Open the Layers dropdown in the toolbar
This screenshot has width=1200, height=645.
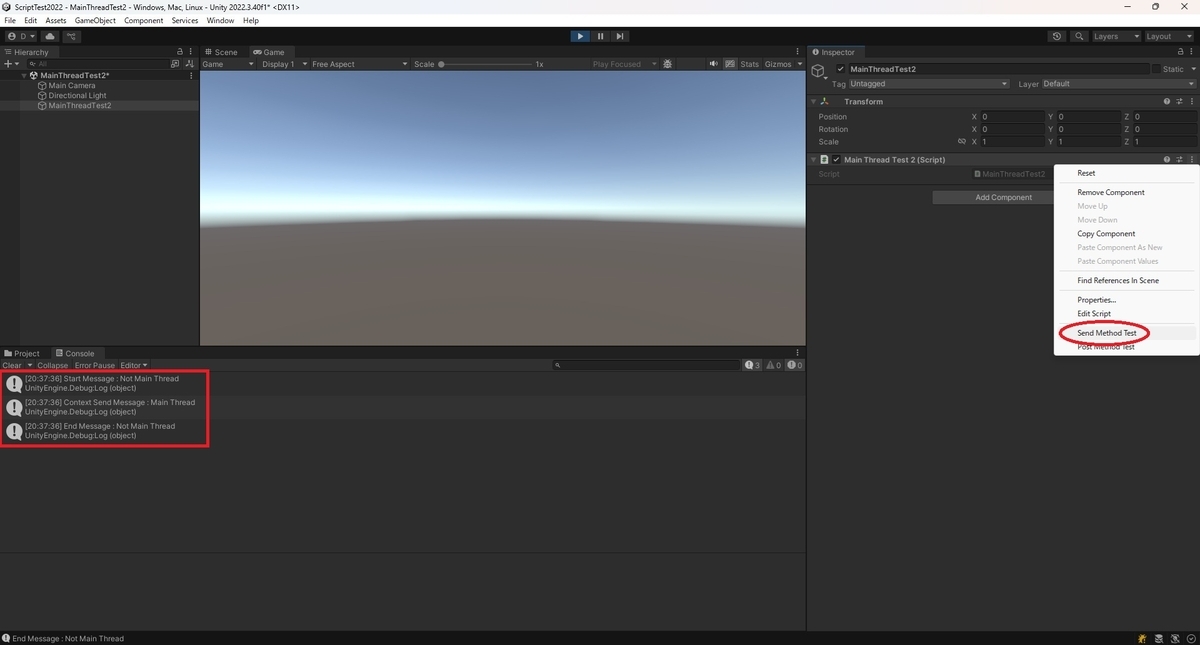[x=1116, y=36]
